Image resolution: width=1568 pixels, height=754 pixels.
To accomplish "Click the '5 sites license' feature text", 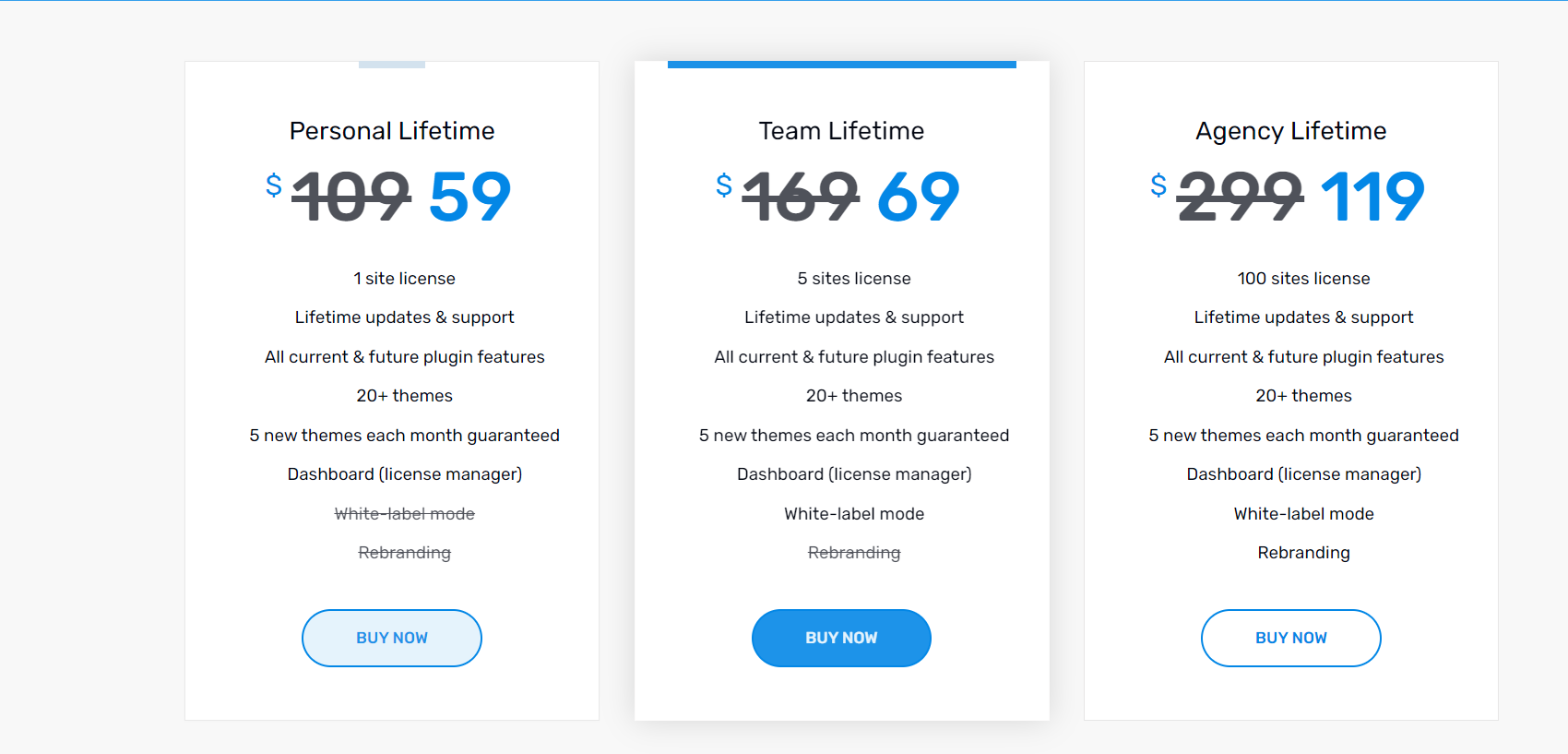I will (x=854, y=279).
